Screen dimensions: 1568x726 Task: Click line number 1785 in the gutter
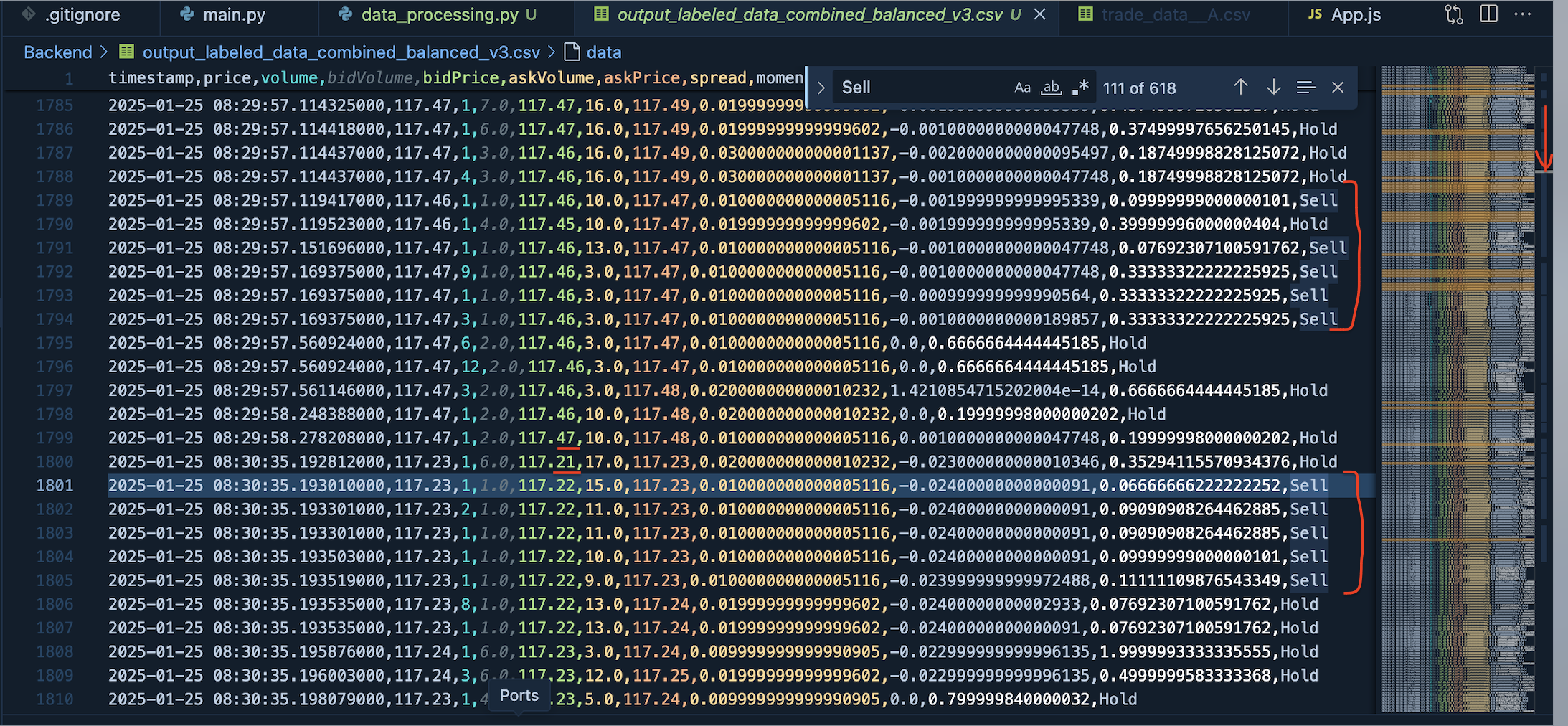tap(55, 105)
